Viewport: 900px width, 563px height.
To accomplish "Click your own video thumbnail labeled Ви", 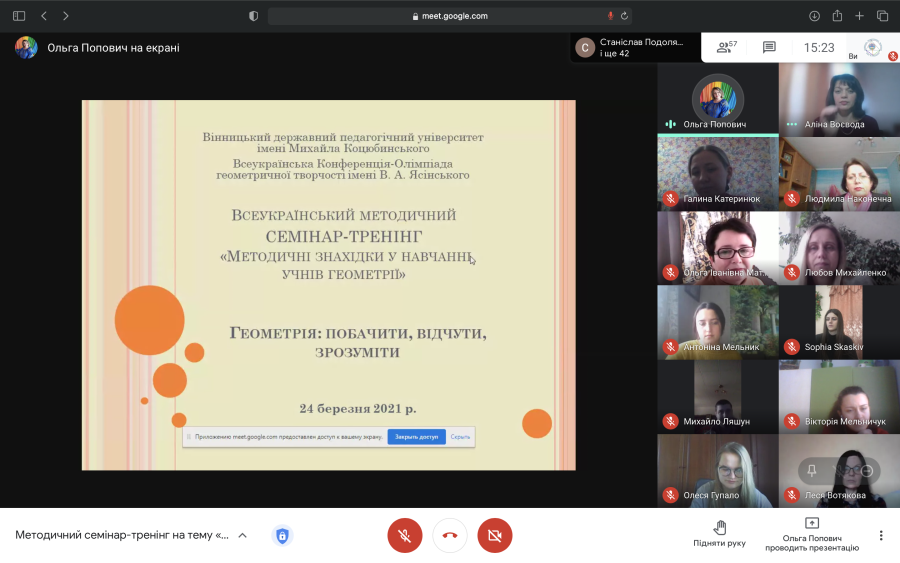I will tap(872, 48).
